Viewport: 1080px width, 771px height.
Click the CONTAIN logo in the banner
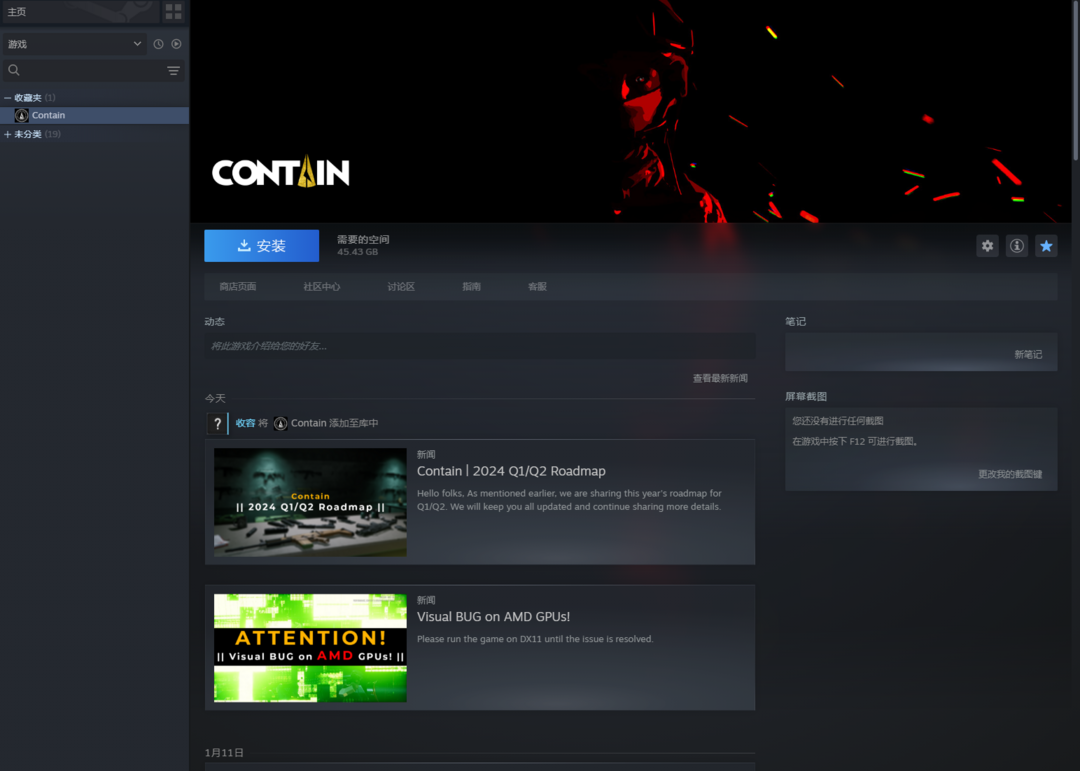(280, 172)
